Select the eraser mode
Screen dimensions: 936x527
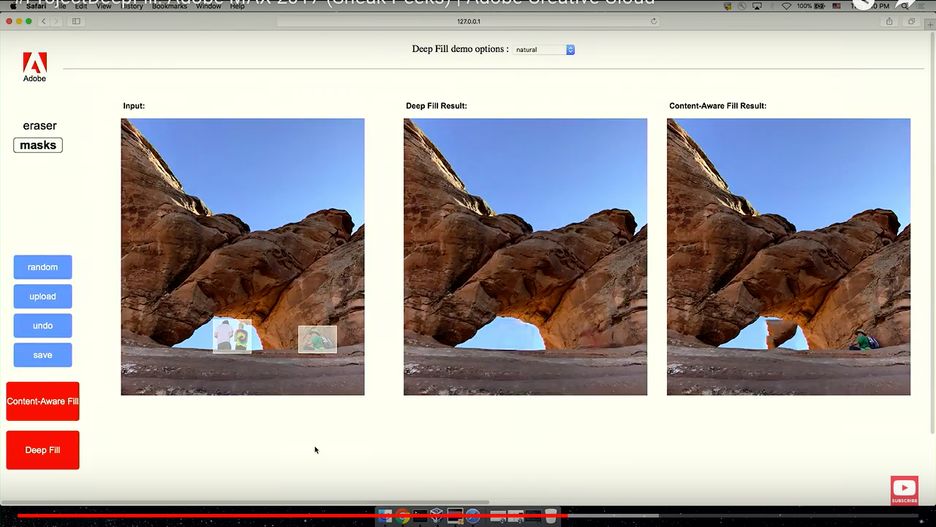tap(40, 126)
